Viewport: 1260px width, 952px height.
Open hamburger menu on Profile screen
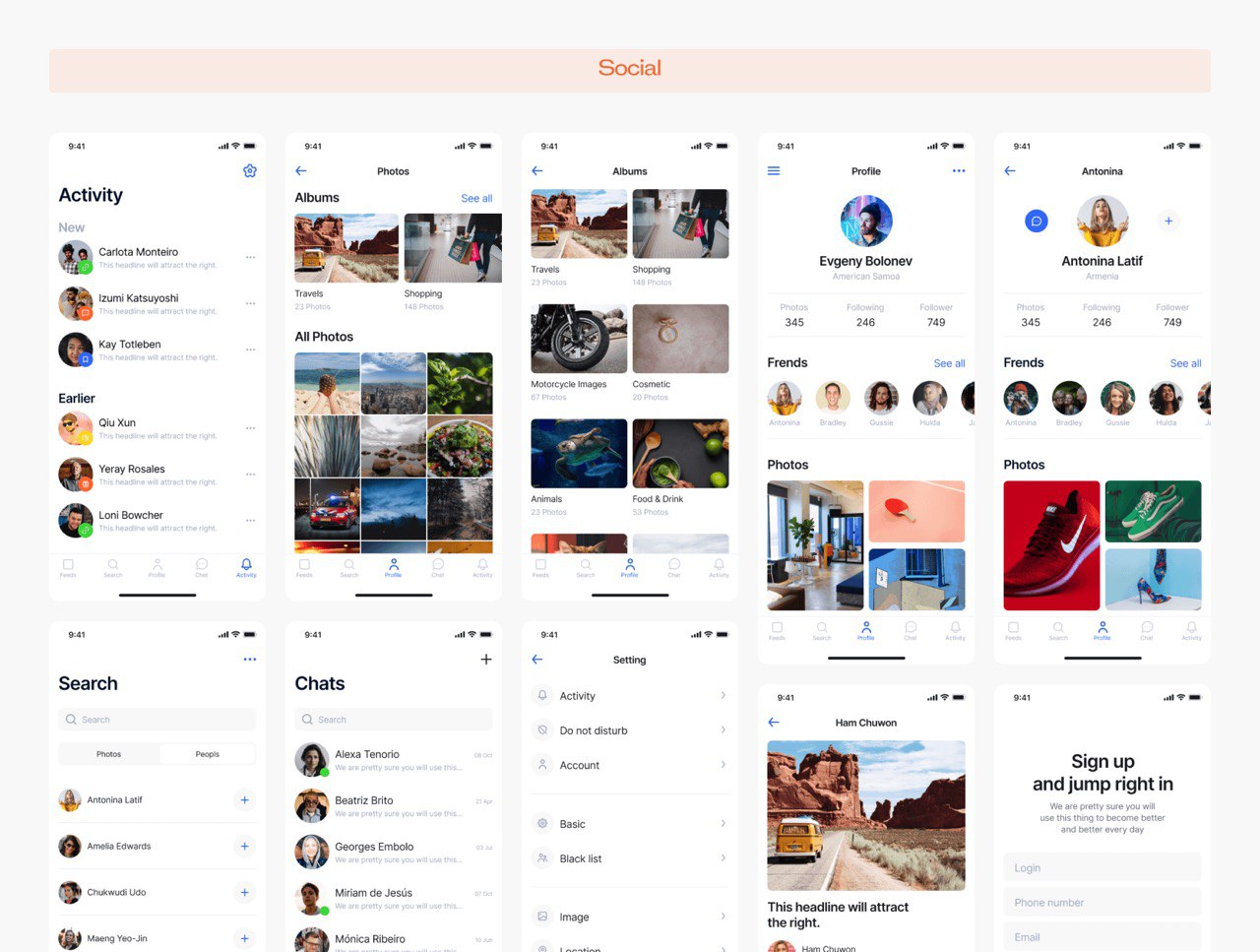click(x=774, y=171)
